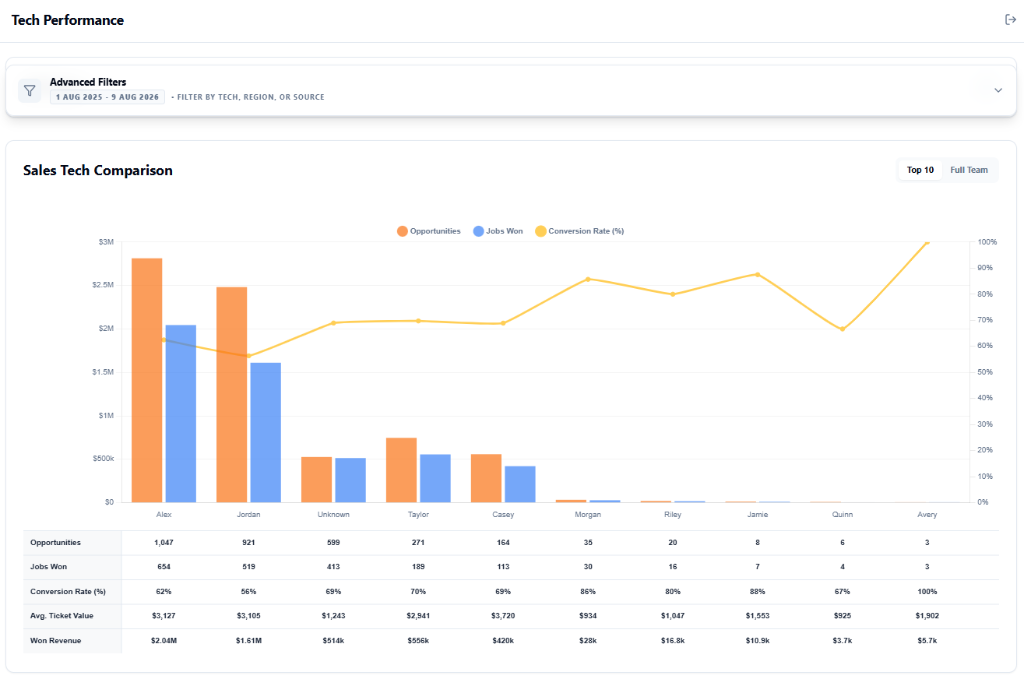The width and height of the screenshot is (1024, 675).
Task: Click the Jamie axis label
Action: pos(758,514)
